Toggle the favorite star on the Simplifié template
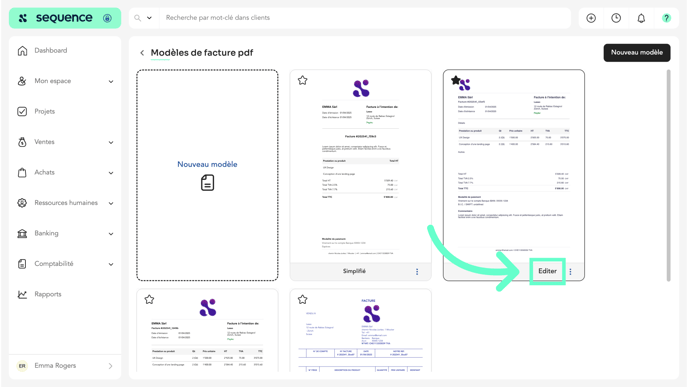 pos(302,80)
